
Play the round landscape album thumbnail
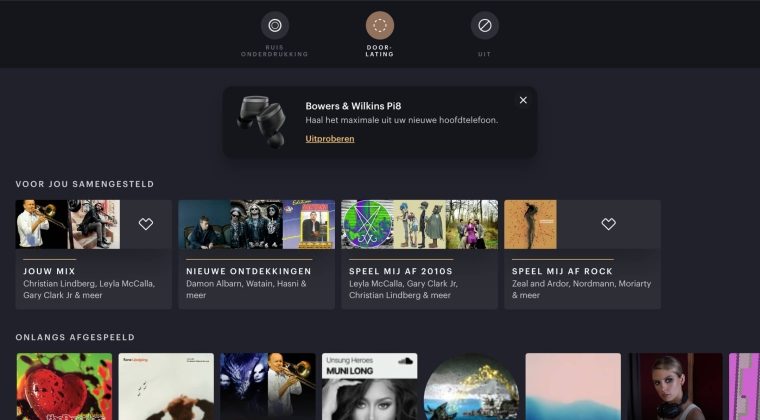(471, 387)
